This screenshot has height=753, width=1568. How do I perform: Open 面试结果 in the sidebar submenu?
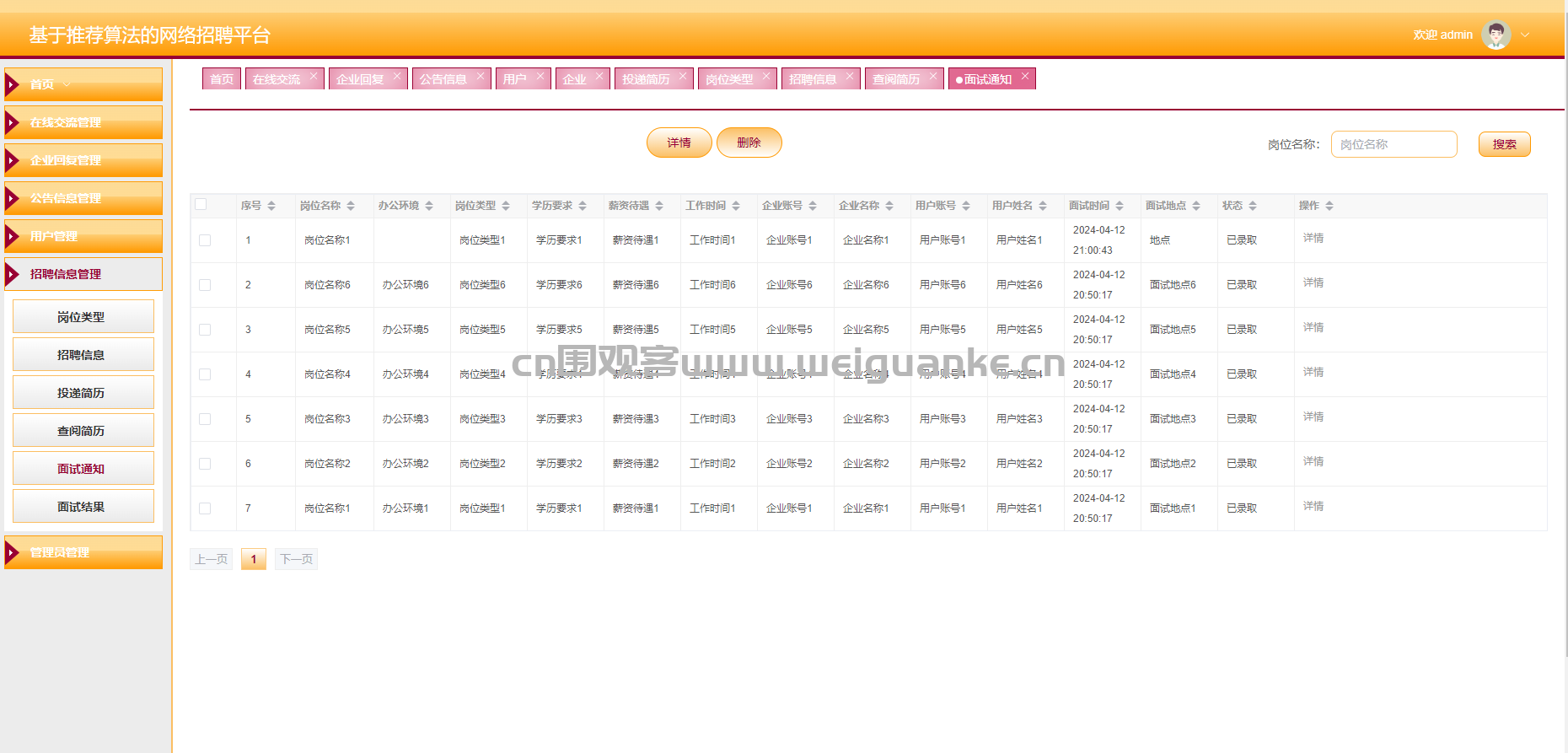pos(83,507)
